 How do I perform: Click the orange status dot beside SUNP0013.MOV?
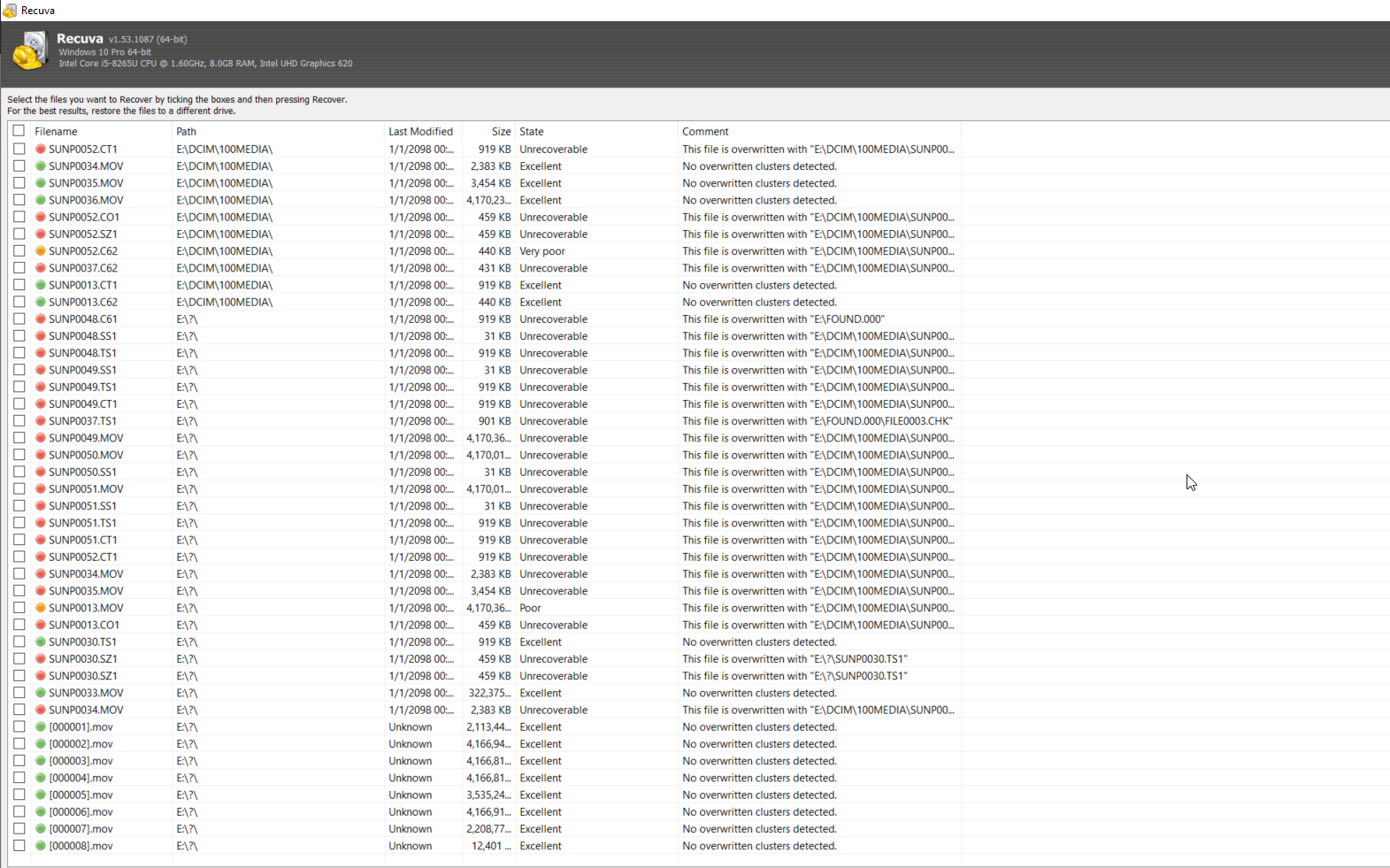(x=41, y=608)
